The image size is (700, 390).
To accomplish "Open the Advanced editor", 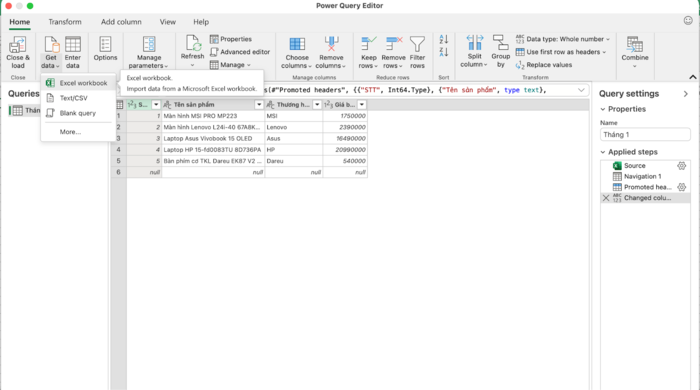I will click(x=240, y=52).
